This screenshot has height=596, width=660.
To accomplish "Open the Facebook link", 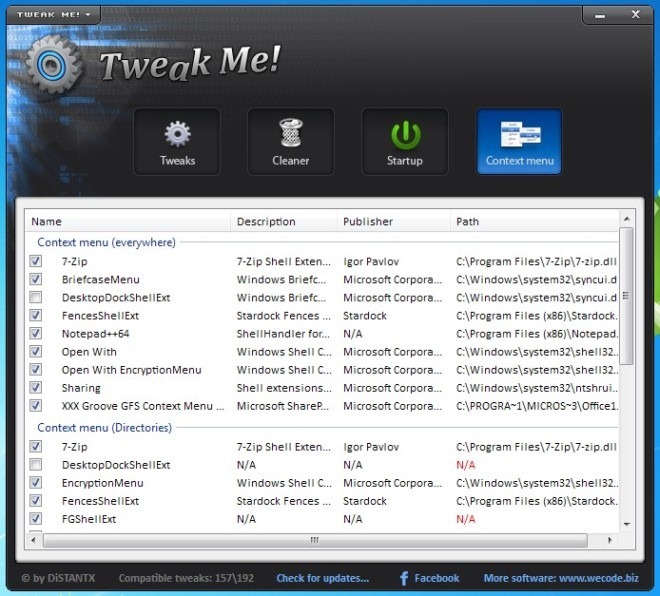I will (x=436, y=578).
